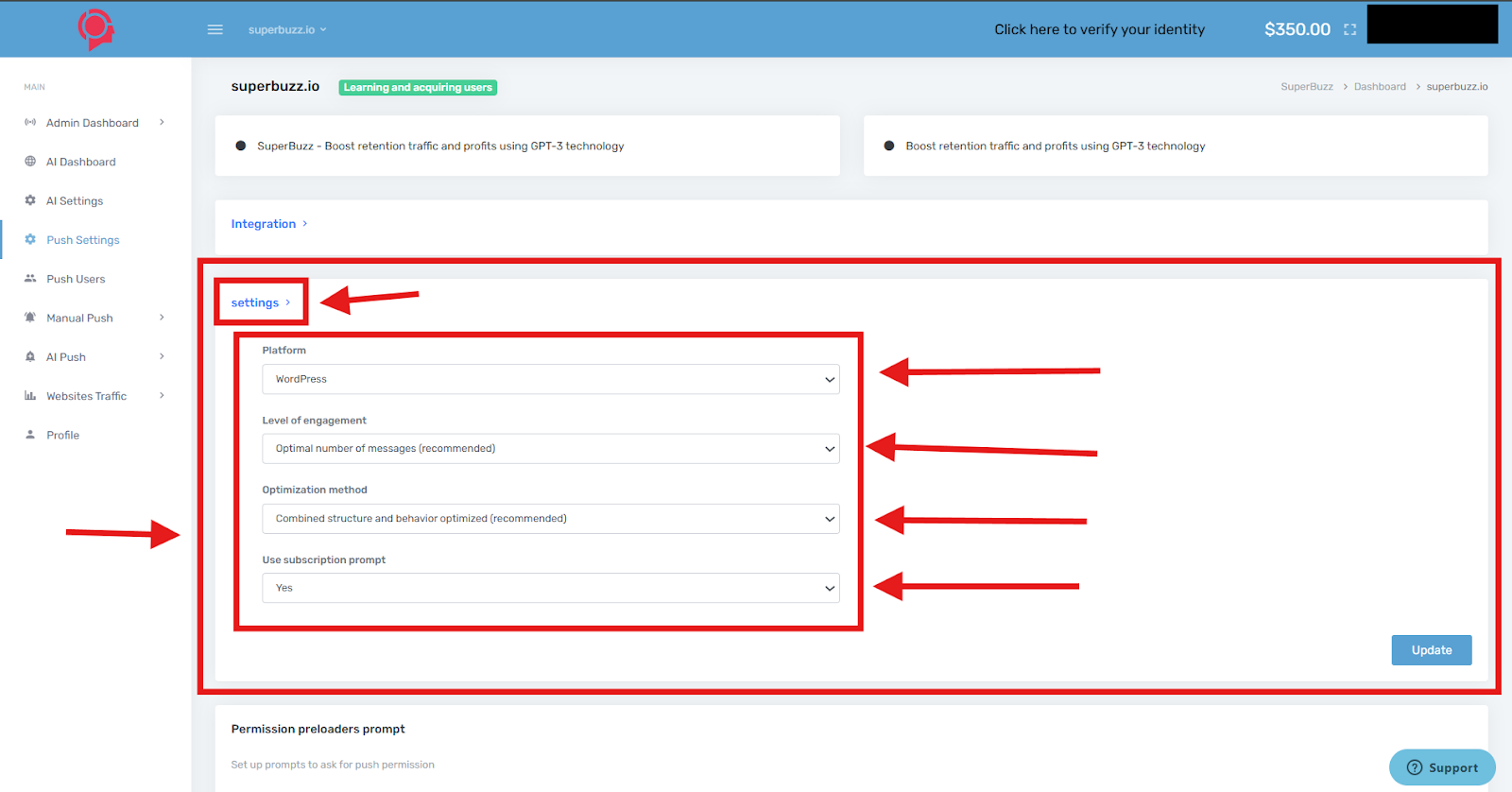Expand the Websites Traffic submenu chevron

(162, 395)
